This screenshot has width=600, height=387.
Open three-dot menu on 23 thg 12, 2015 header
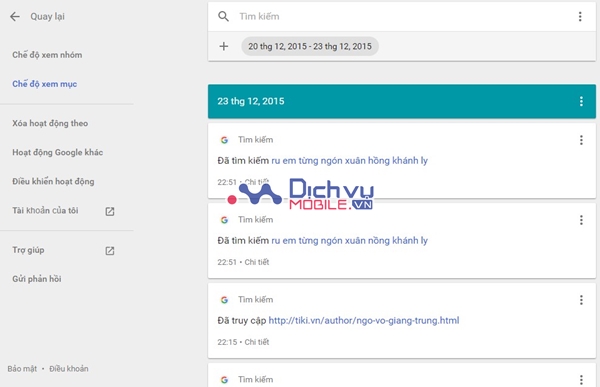click(581, 101)
